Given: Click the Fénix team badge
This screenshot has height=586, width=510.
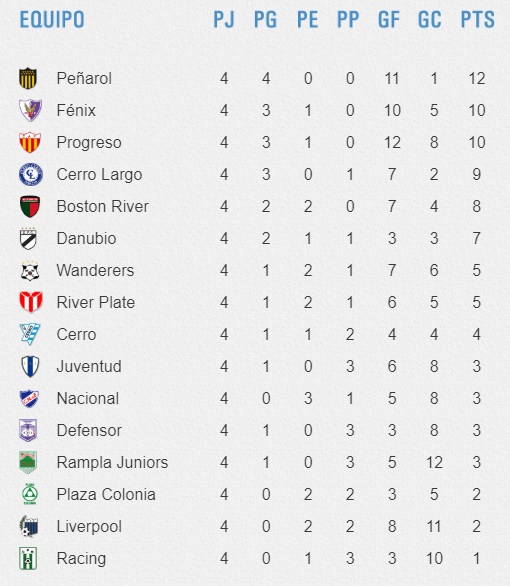Looking at the screenshot, I should pos(30,110).
